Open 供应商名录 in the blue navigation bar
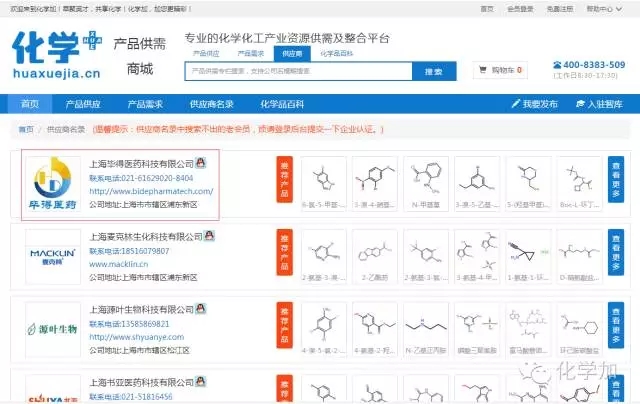 (211, 104)
